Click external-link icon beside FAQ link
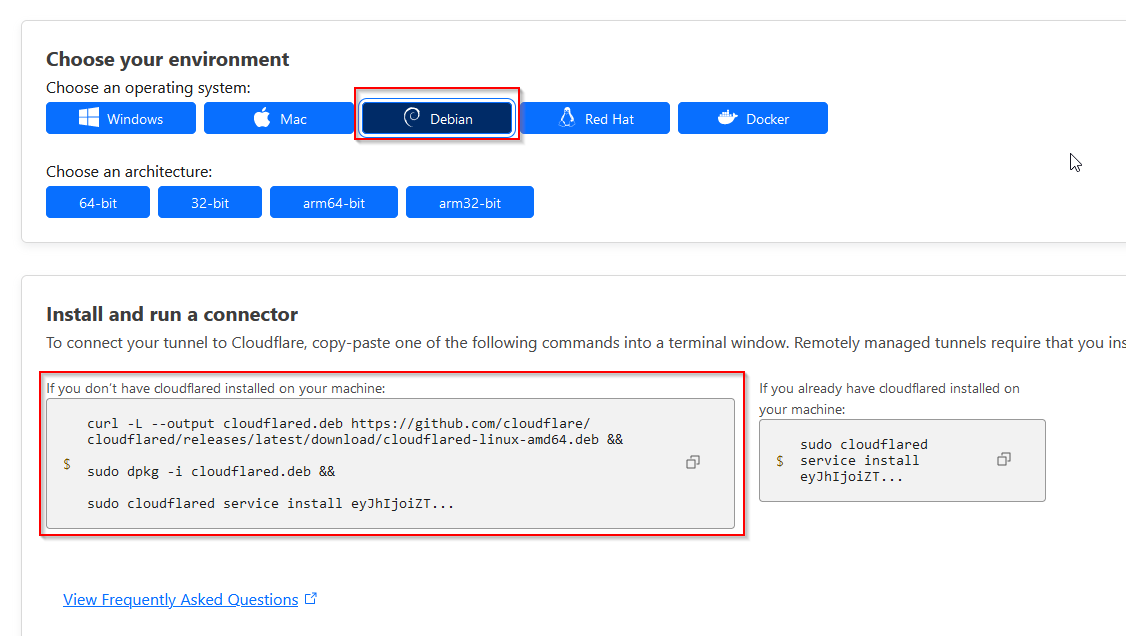Viewport: 1126px width, 636px height. [x=311, y=599]
